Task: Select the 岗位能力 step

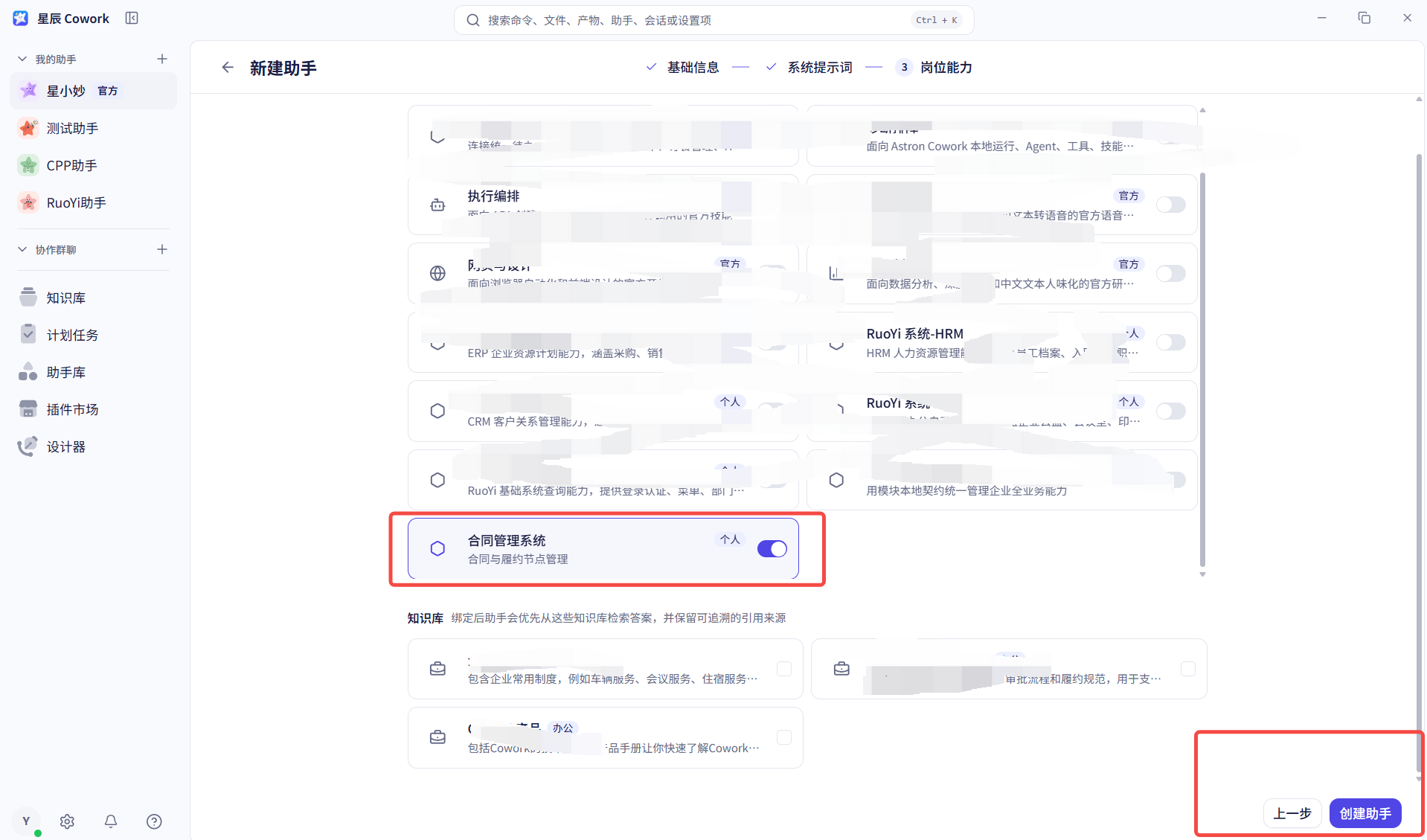Action: click(934, 68)
